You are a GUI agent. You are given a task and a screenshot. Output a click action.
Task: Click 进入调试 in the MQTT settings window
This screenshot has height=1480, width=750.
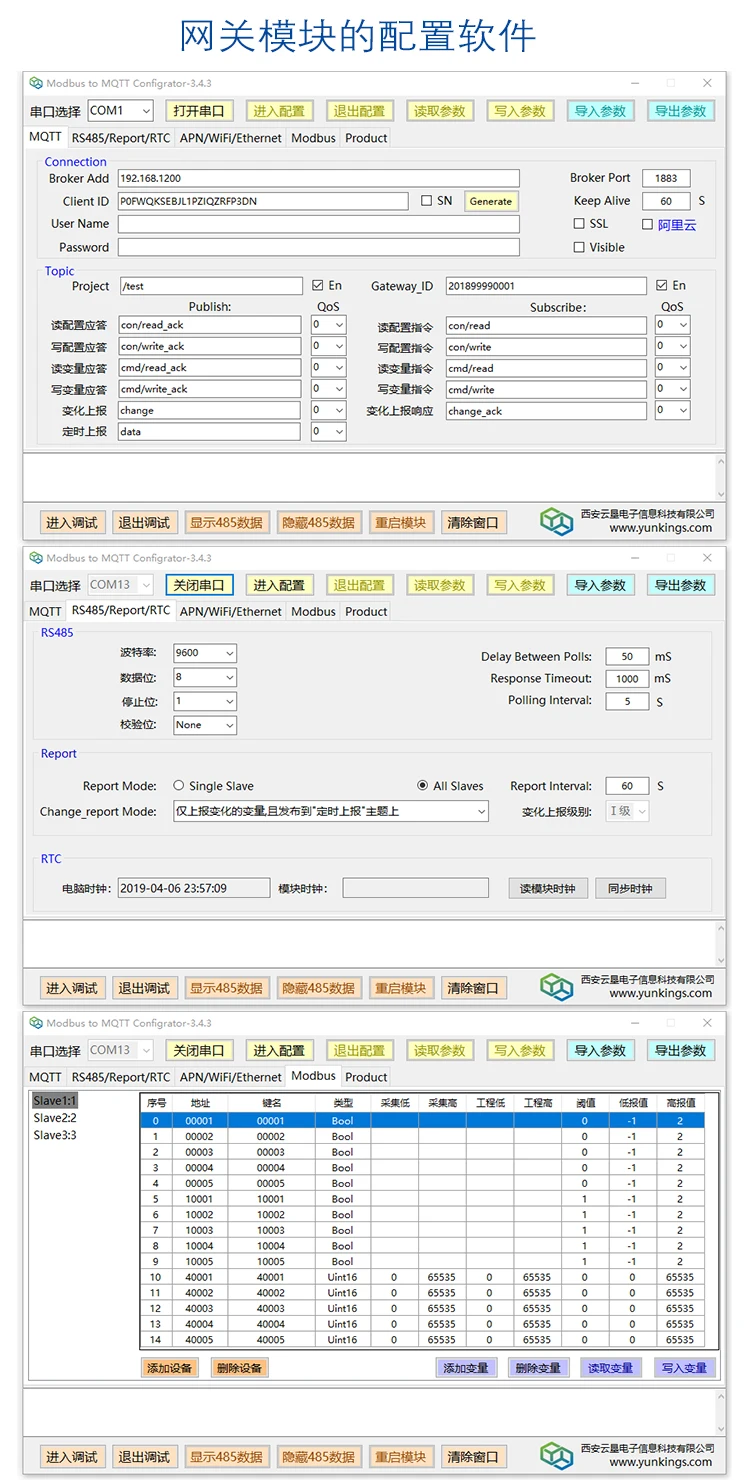point(72,522)
